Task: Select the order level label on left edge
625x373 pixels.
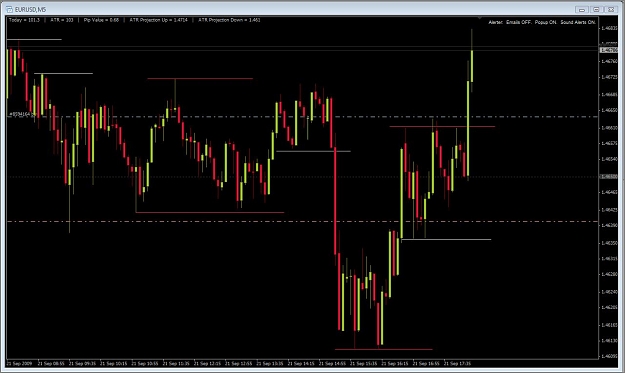Action: 22,114
